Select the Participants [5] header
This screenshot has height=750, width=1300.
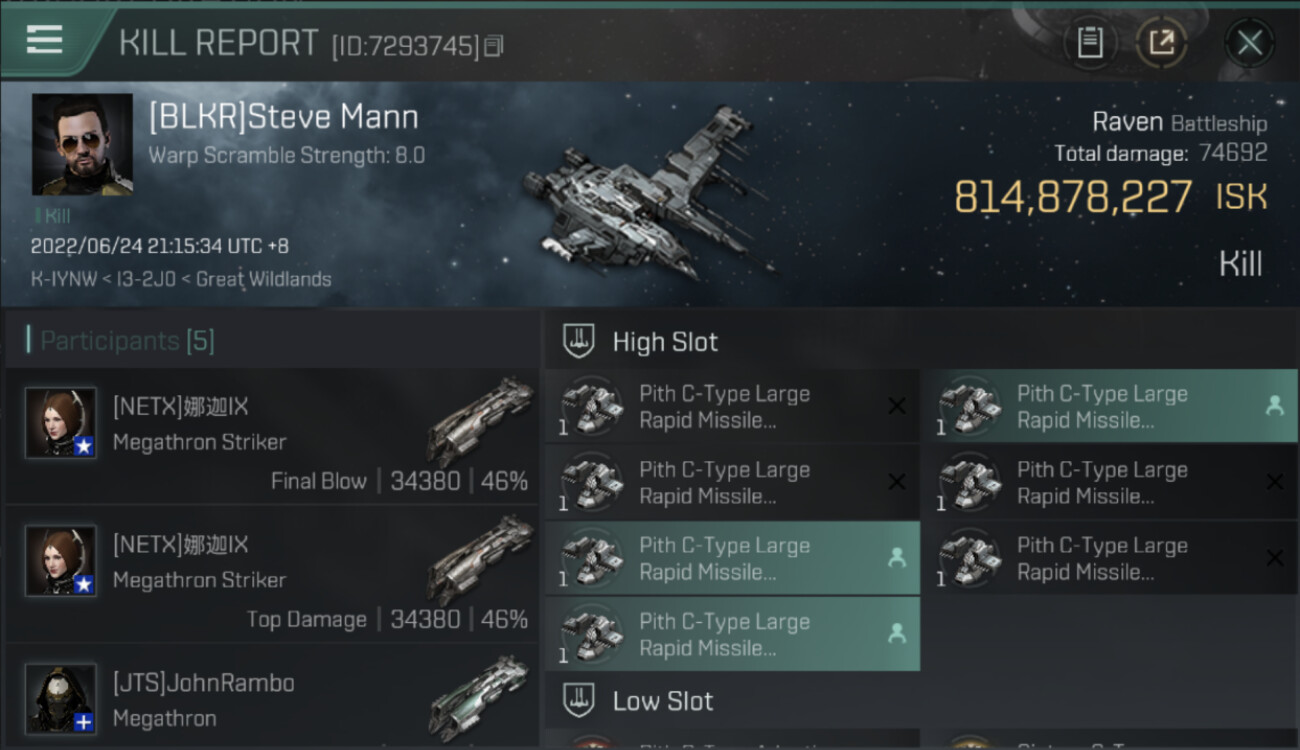[127, 341]
